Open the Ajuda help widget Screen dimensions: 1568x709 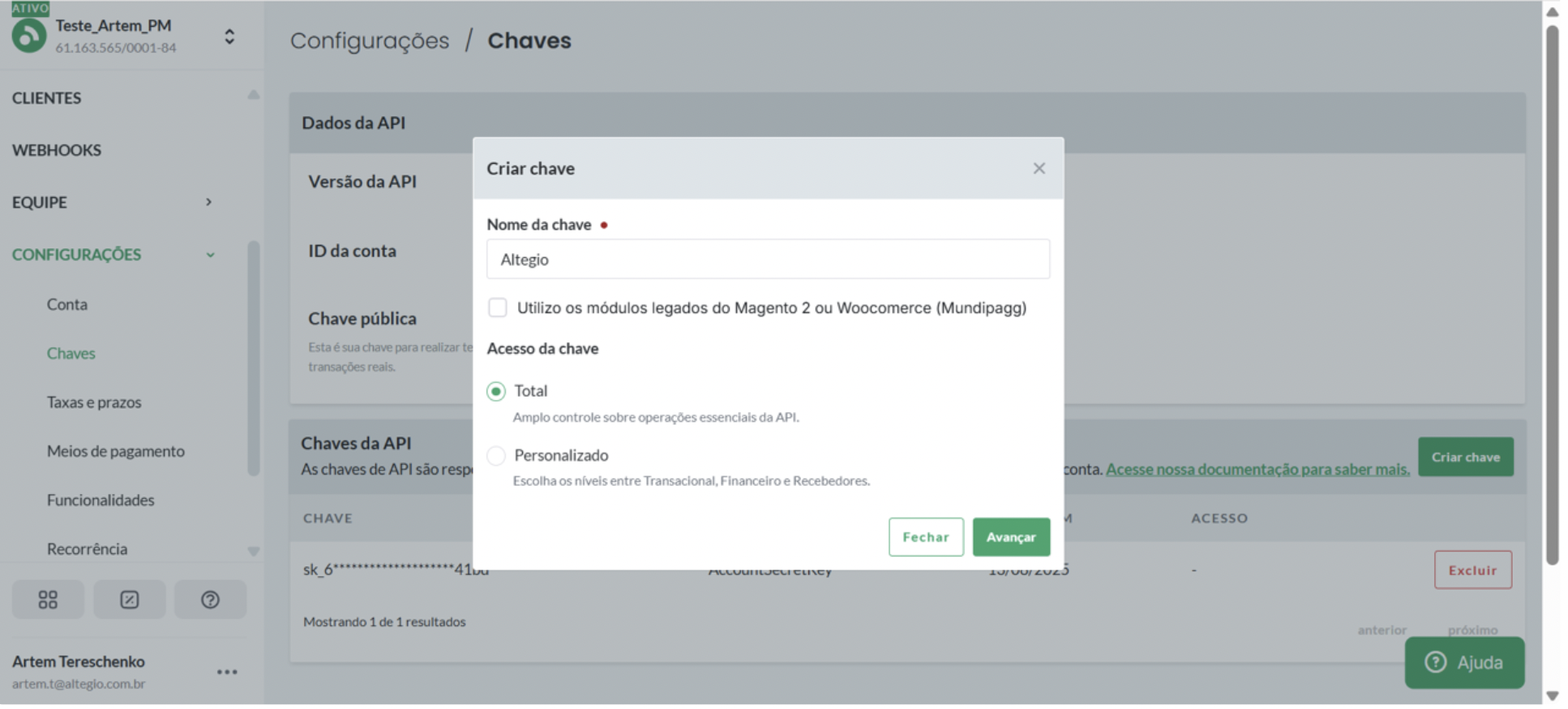coord(1464,662)
